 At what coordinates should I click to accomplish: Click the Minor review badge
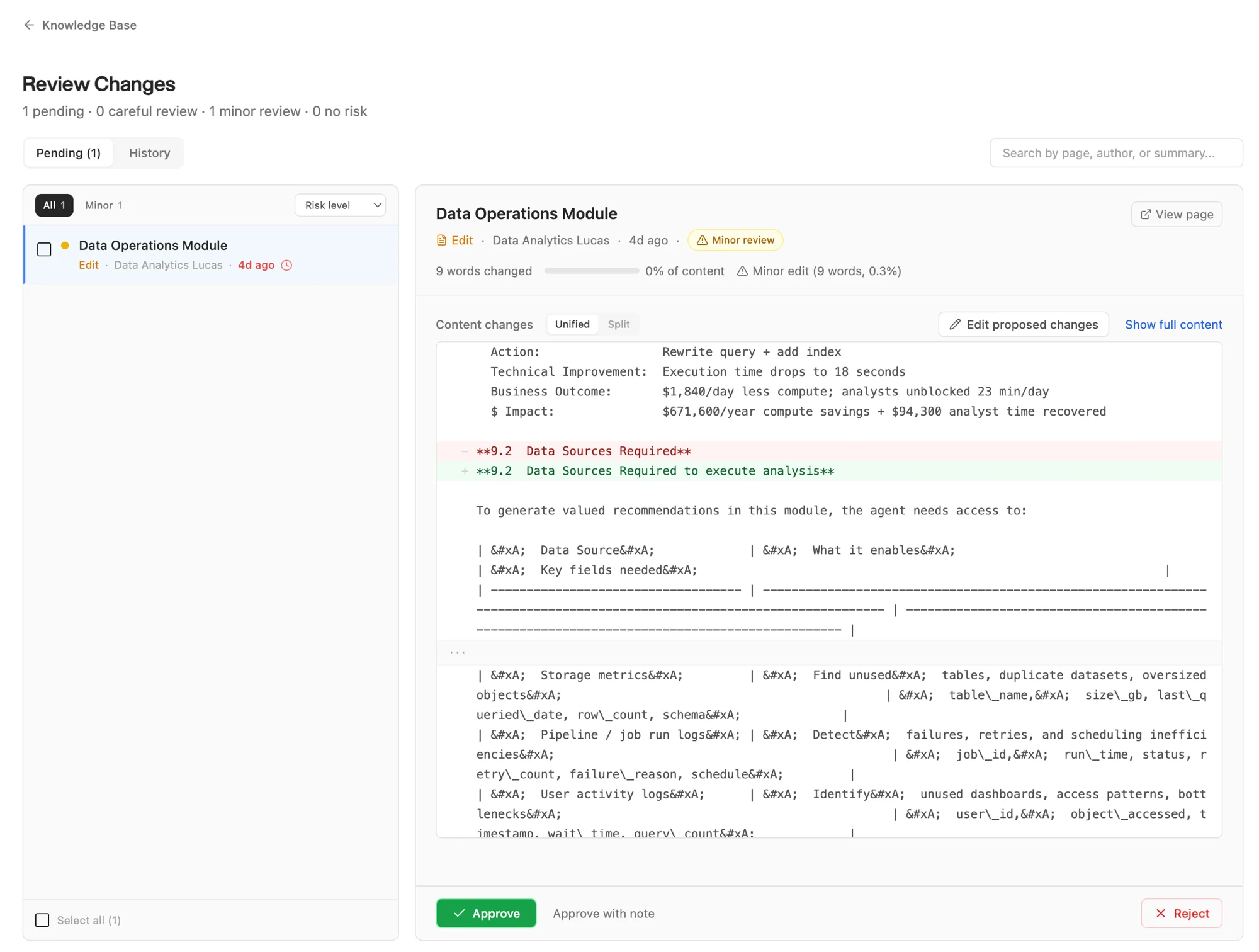(x=735, y=240)
